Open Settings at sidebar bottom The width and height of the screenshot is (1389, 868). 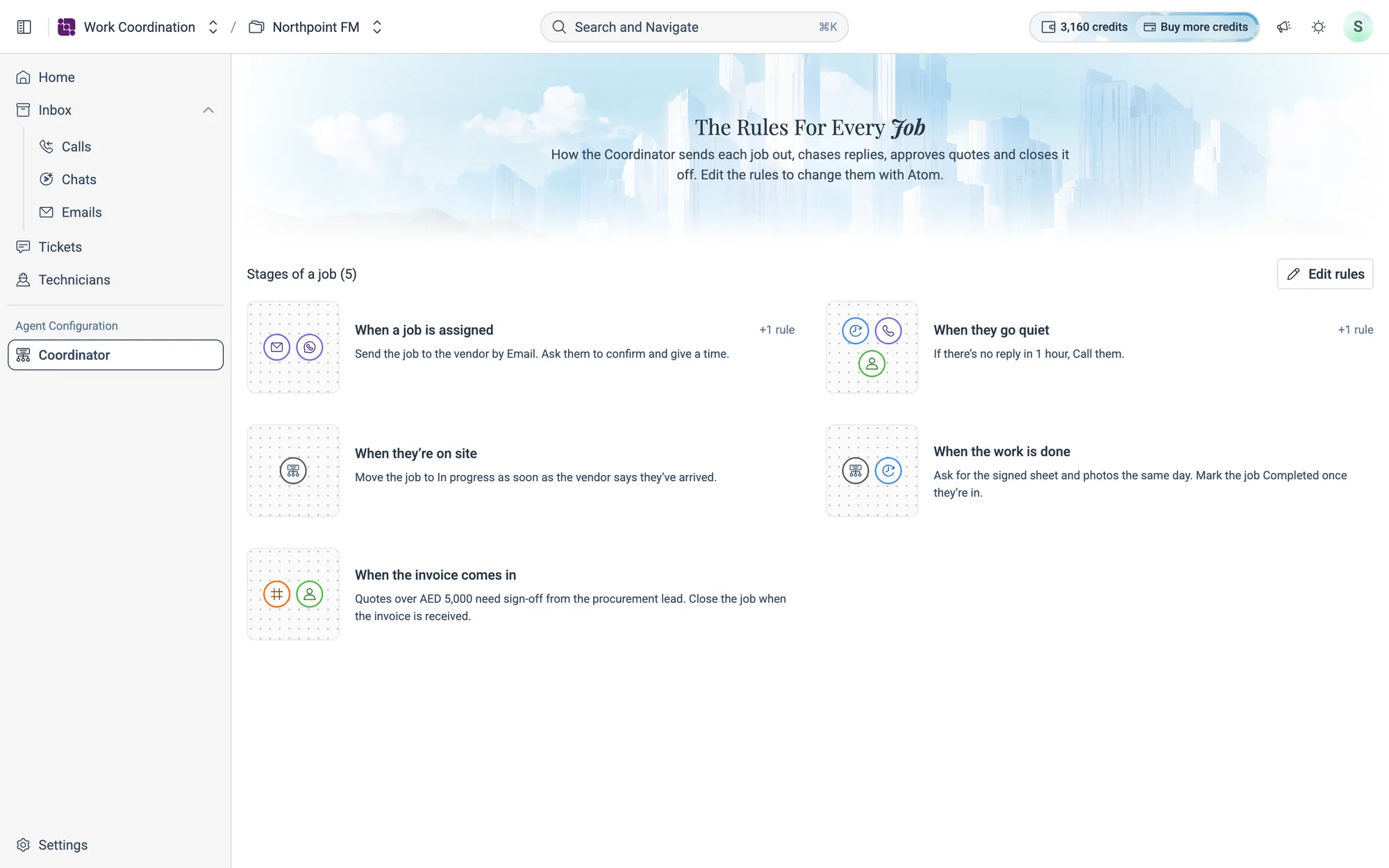click(115, 844)
